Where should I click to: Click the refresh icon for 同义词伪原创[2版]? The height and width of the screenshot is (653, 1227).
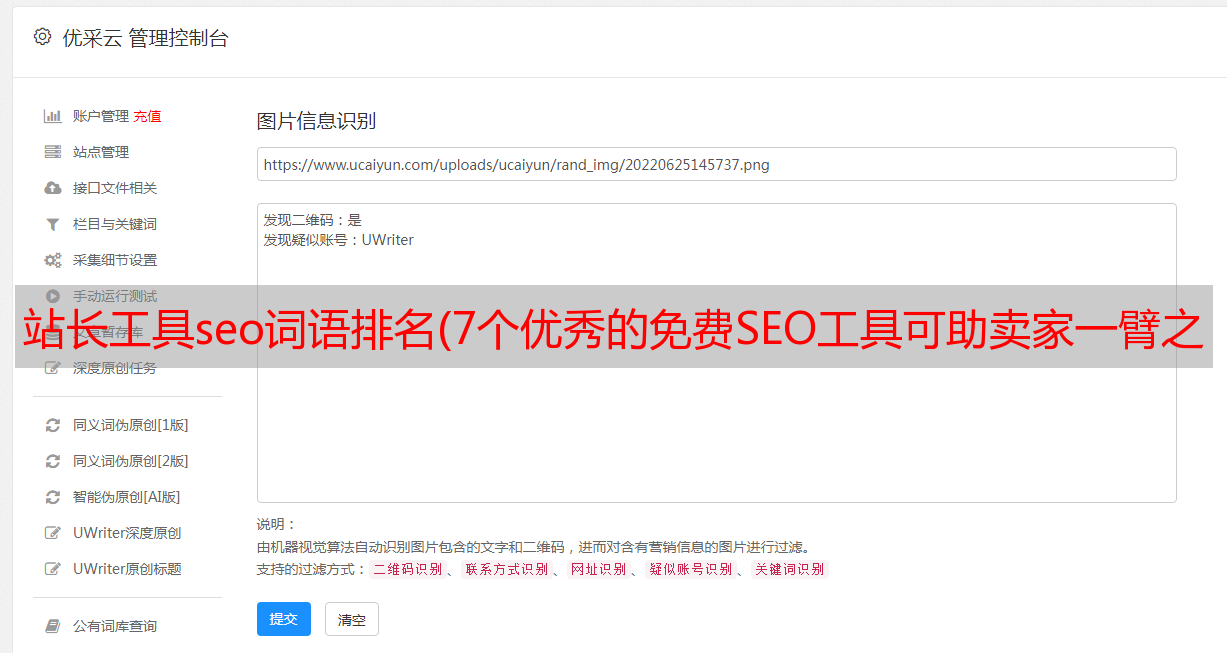[53, 461]
